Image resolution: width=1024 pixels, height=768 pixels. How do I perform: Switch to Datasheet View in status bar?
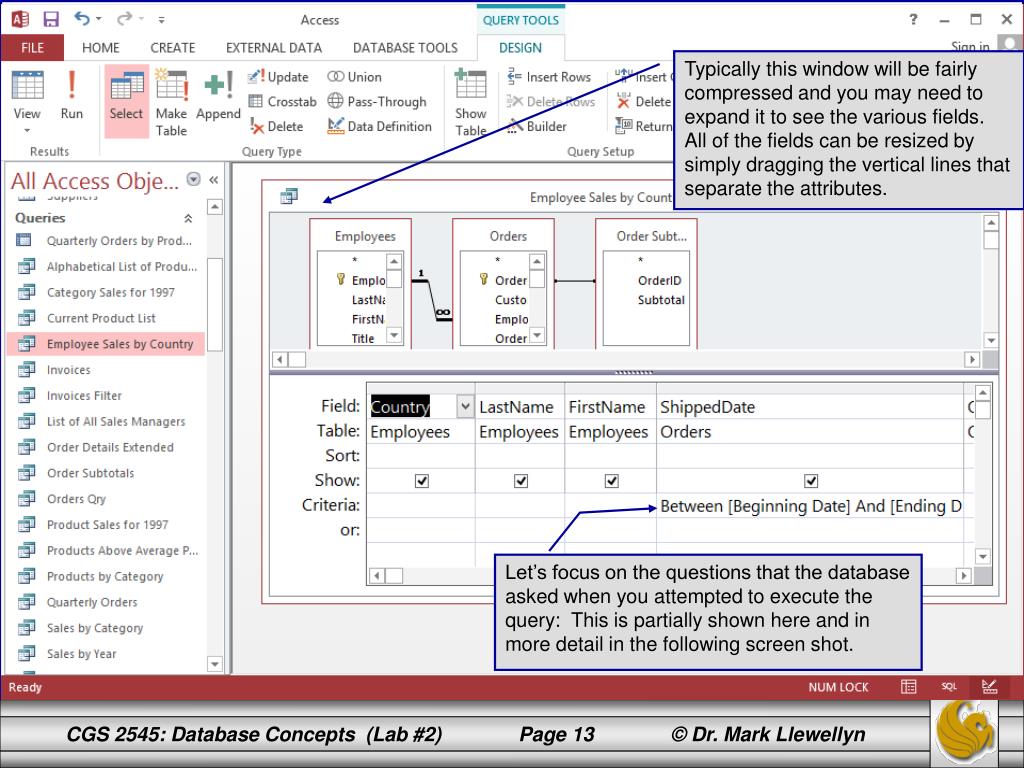908,686
